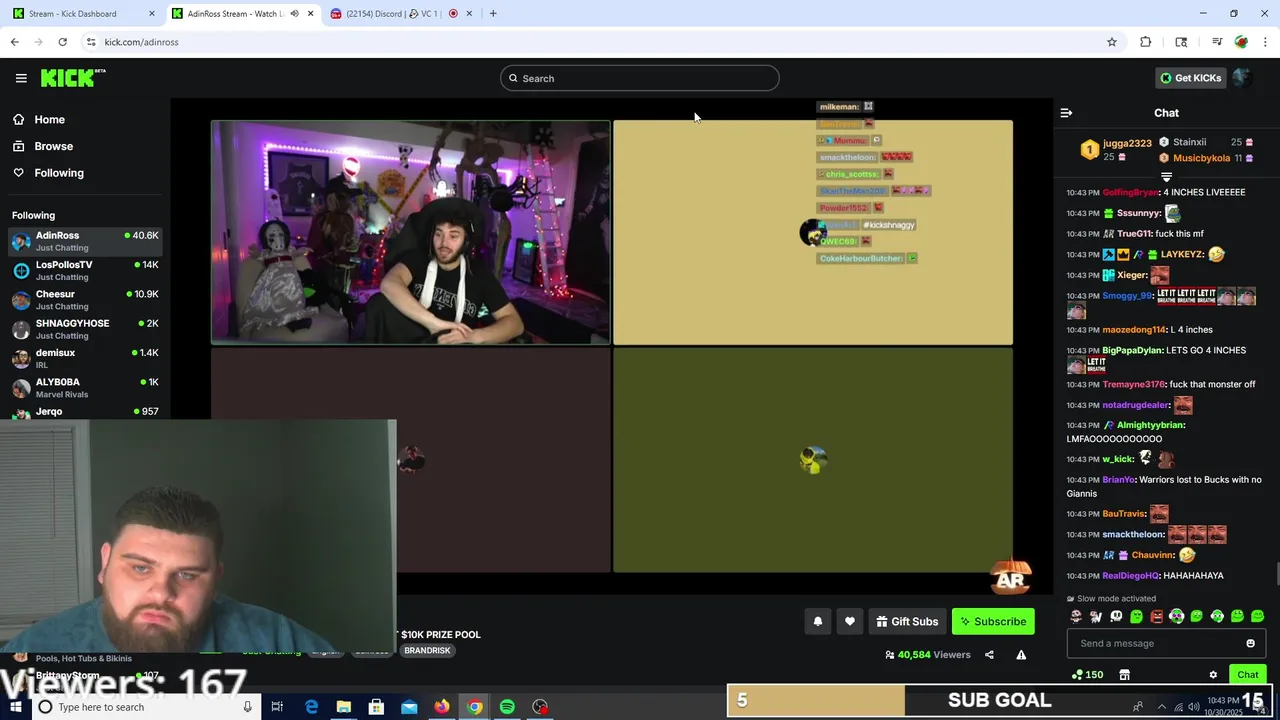The height and width of the screenshot is (720, 1280).
Task: Open chat settings gear icon
Action: pyautogui.click(x=1213, y=675)
